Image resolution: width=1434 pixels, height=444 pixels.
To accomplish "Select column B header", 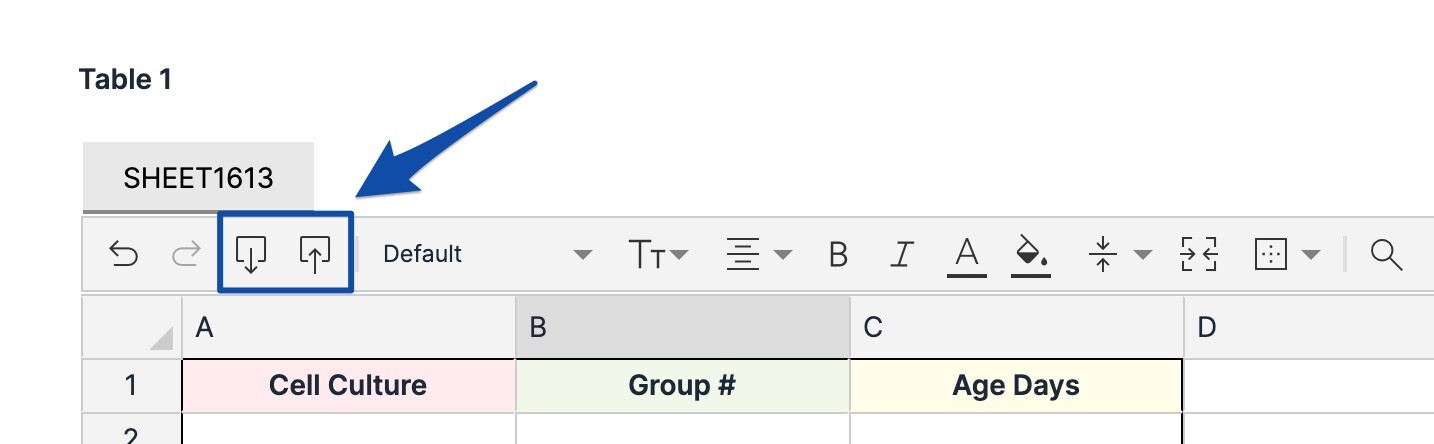I will coord(682,328).
